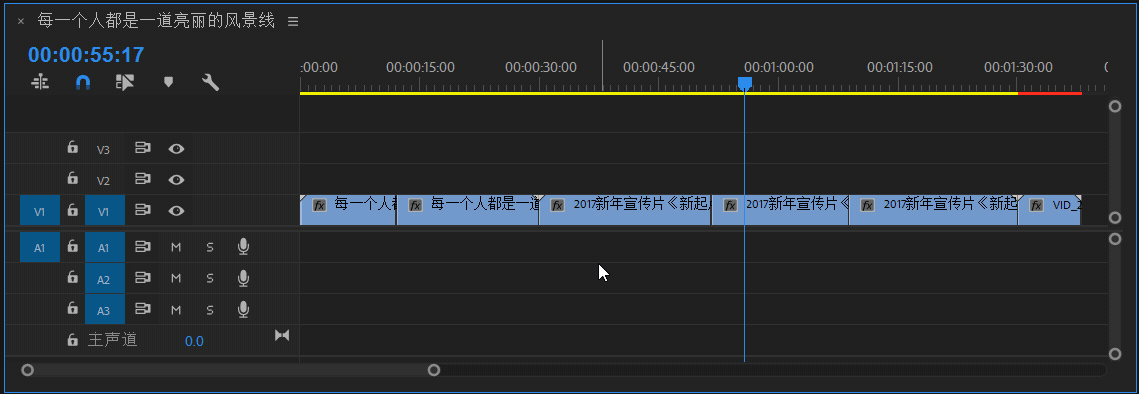1139x394 pixels.
Task: Open the sequence panel menu icon
Action: tap(293, 22)
